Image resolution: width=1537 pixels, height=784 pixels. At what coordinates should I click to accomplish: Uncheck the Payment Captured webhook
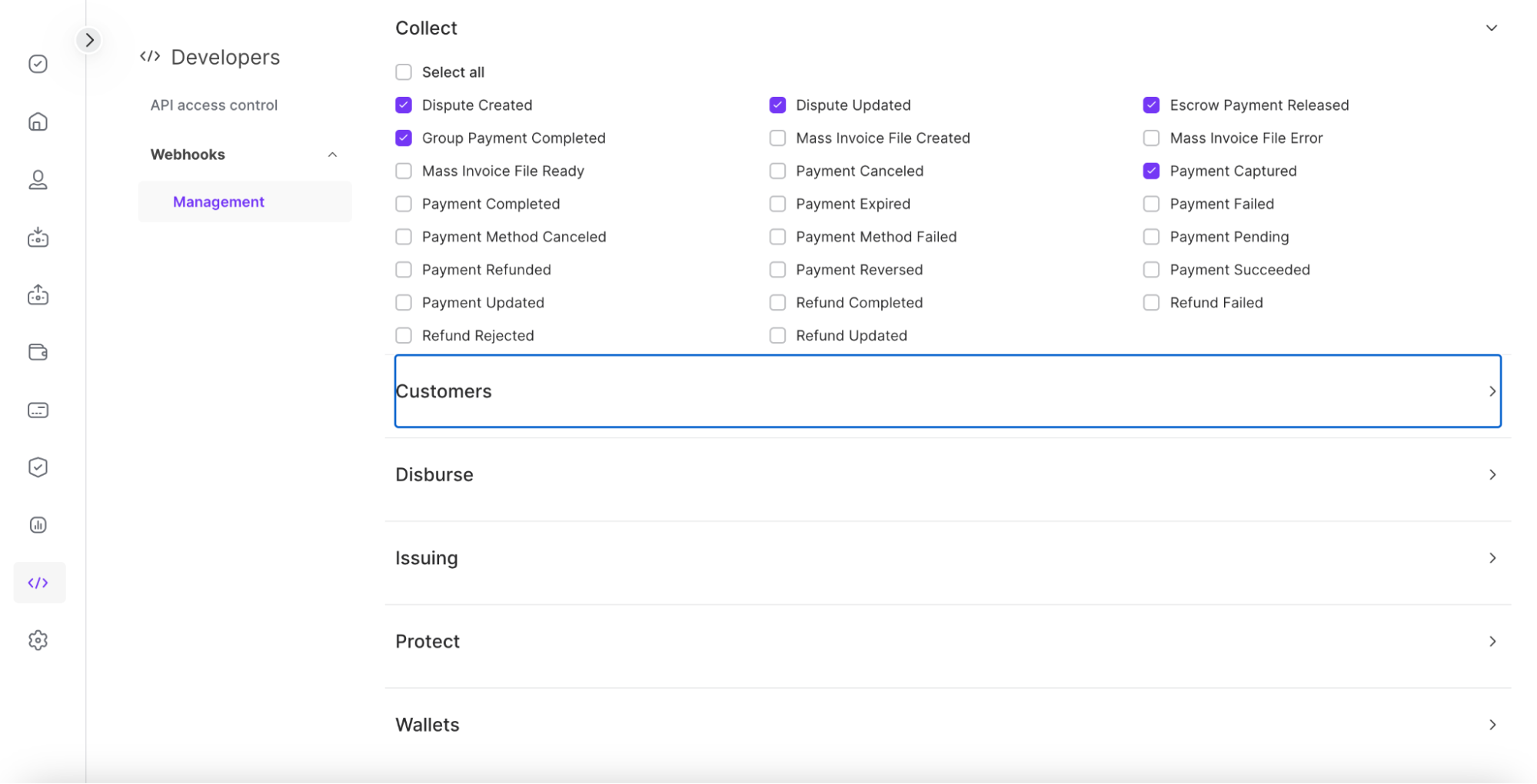[1151, 171]
